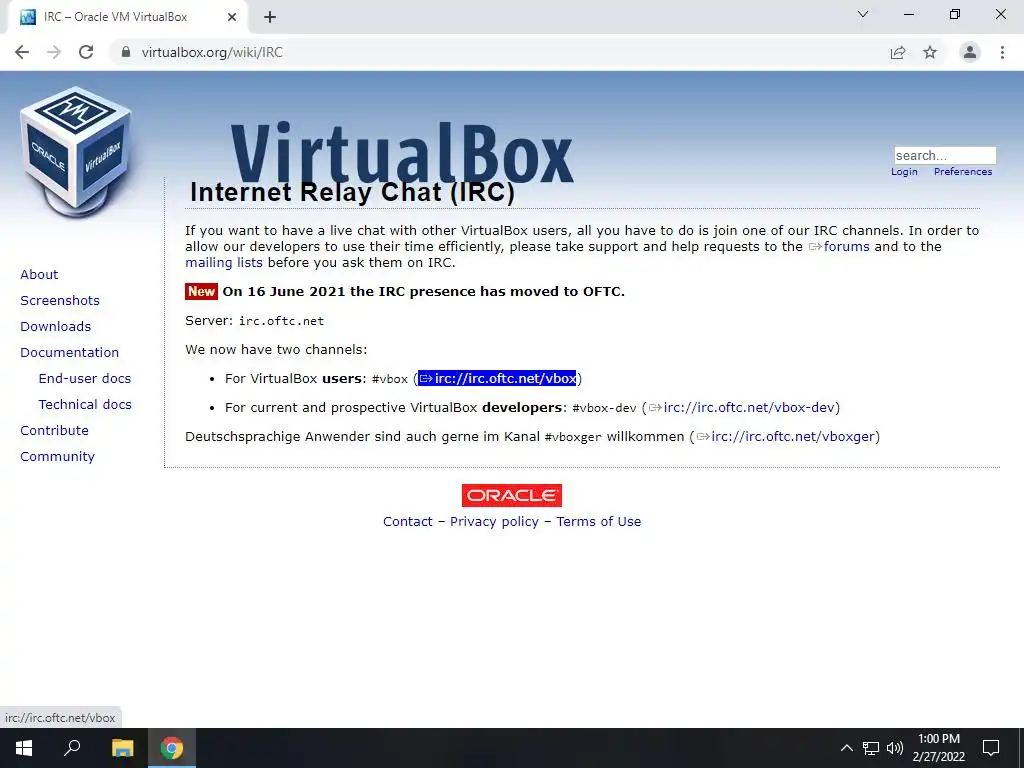Open the Terms of Use link
Screen dimensions: 1024x768
click(x=599, y=521)
